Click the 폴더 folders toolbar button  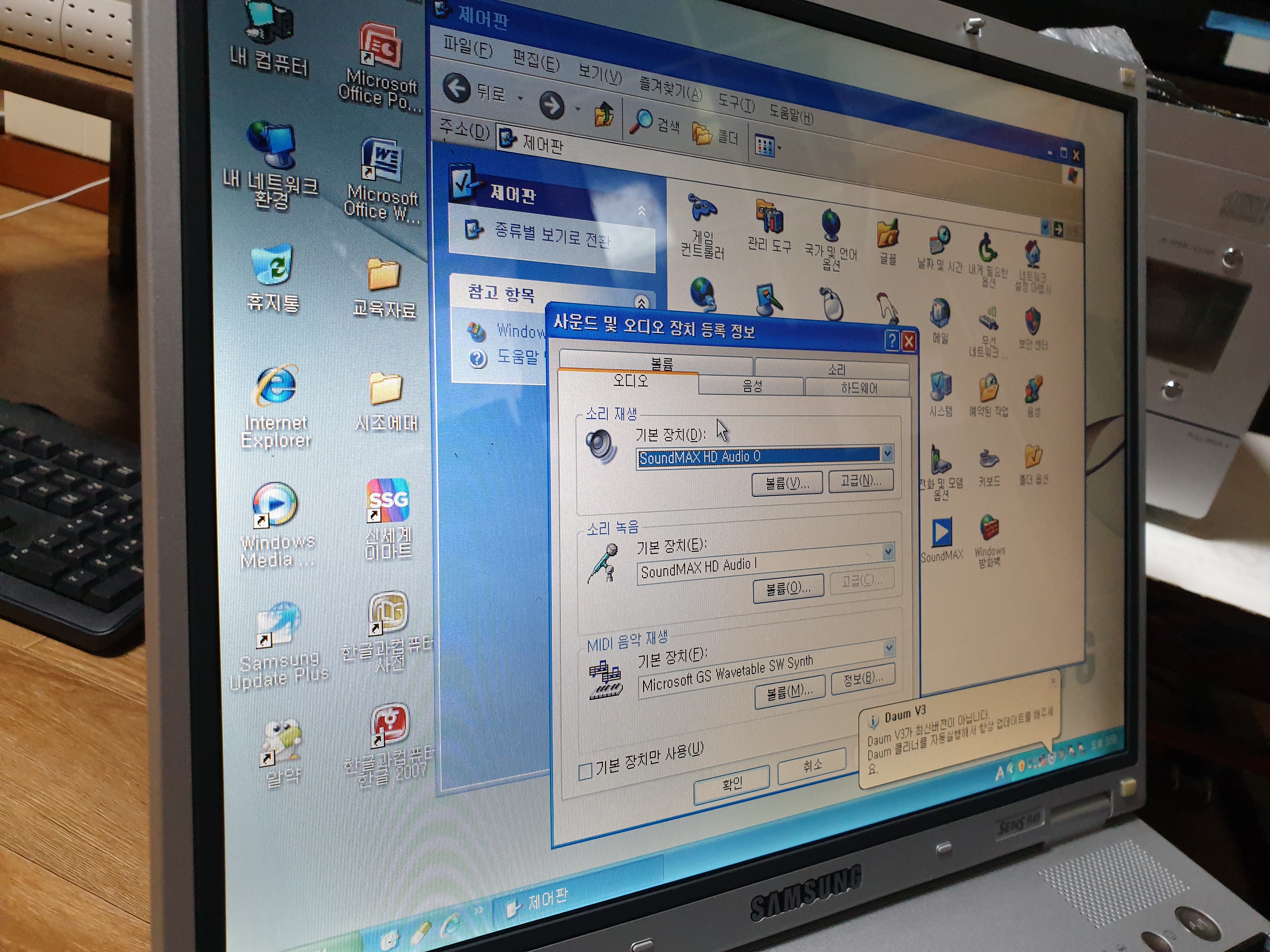point(715,134)
